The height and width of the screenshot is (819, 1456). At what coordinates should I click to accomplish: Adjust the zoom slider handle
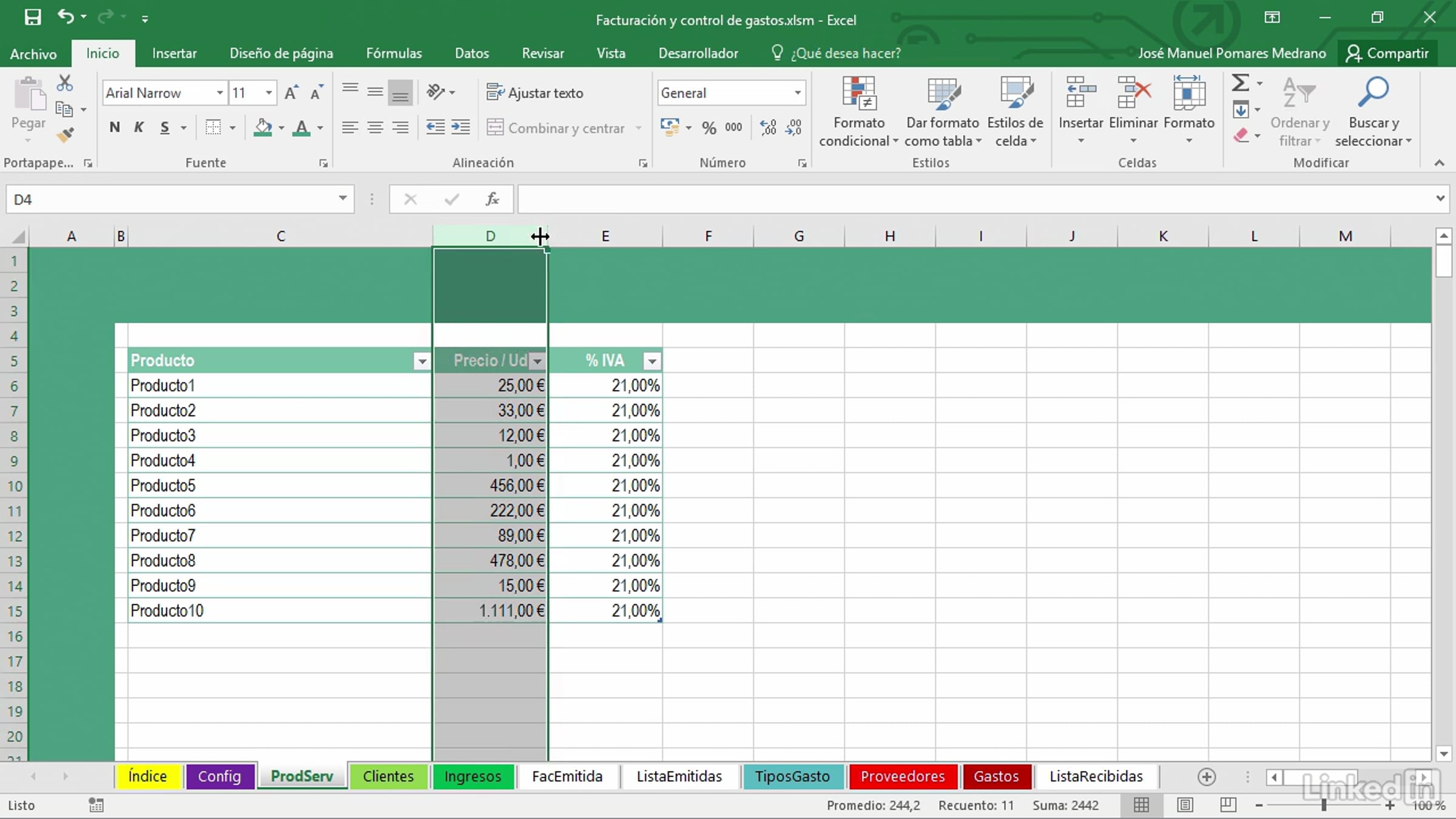[x=1324, y=805]
